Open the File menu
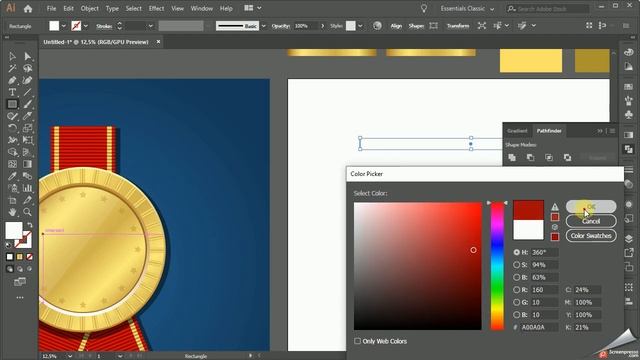The width and height of the screenshot is (640, 360). [x=51, y=8]
